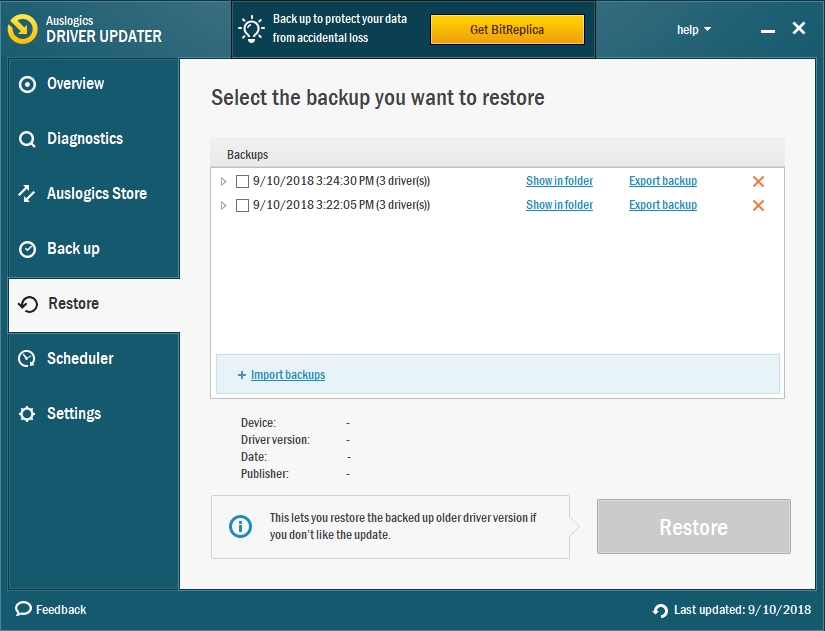Switch to the Back up tab
The width and height of the screenshot is (825, 631).
[x=73, y=249]
